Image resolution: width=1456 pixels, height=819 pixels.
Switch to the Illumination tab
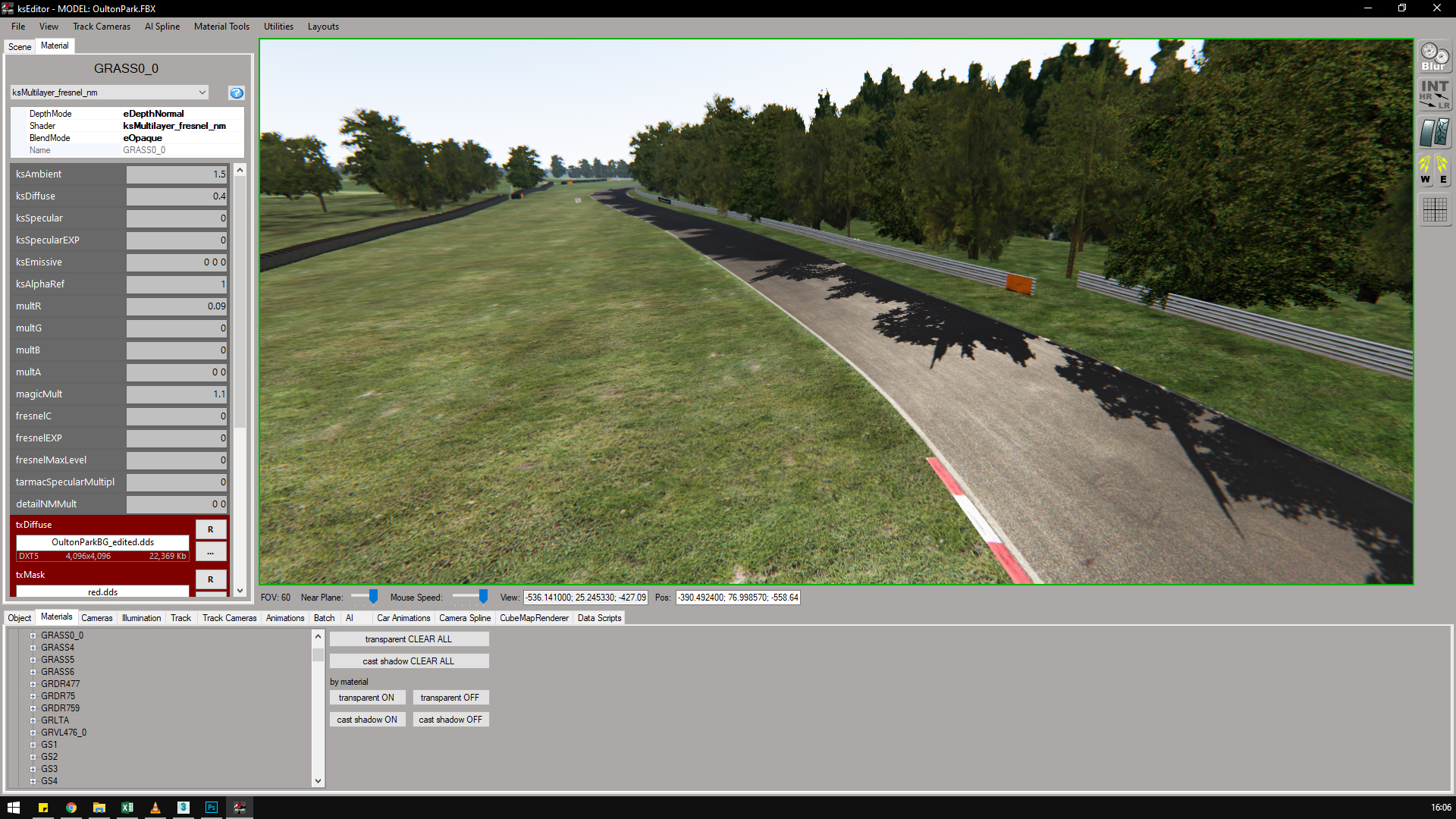pyautogui.click(x=141, y=618)
